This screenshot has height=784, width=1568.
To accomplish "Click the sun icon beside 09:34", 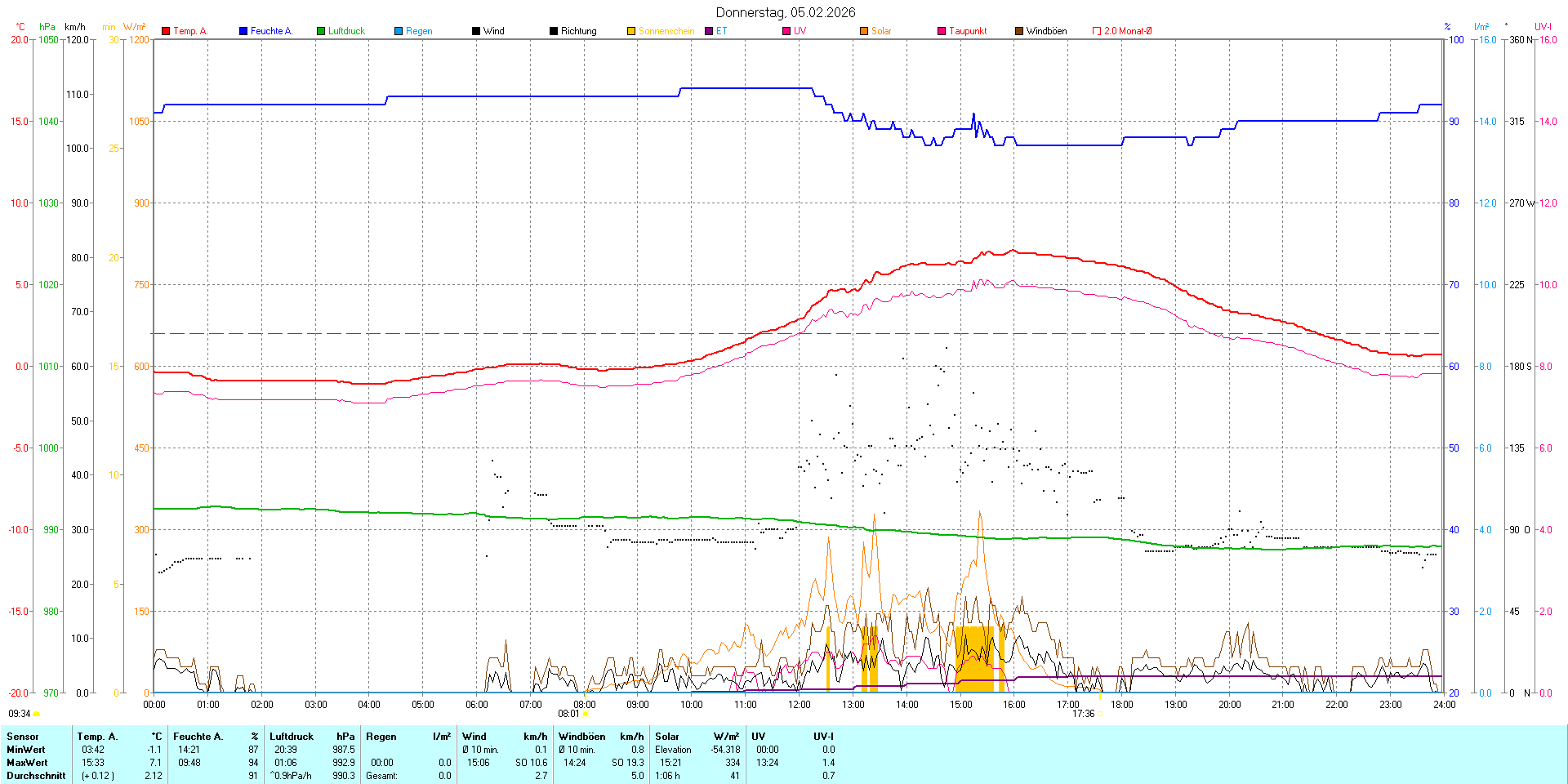I will point(37,714).
